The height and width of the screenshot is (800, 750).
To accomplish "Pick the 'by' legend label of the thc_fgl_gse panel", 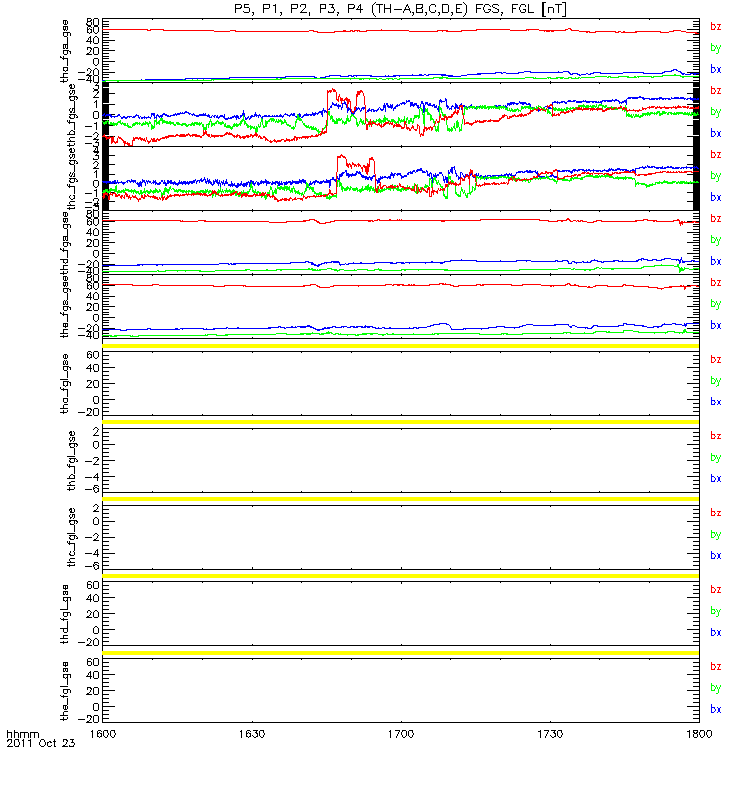I will pos(716,535).
